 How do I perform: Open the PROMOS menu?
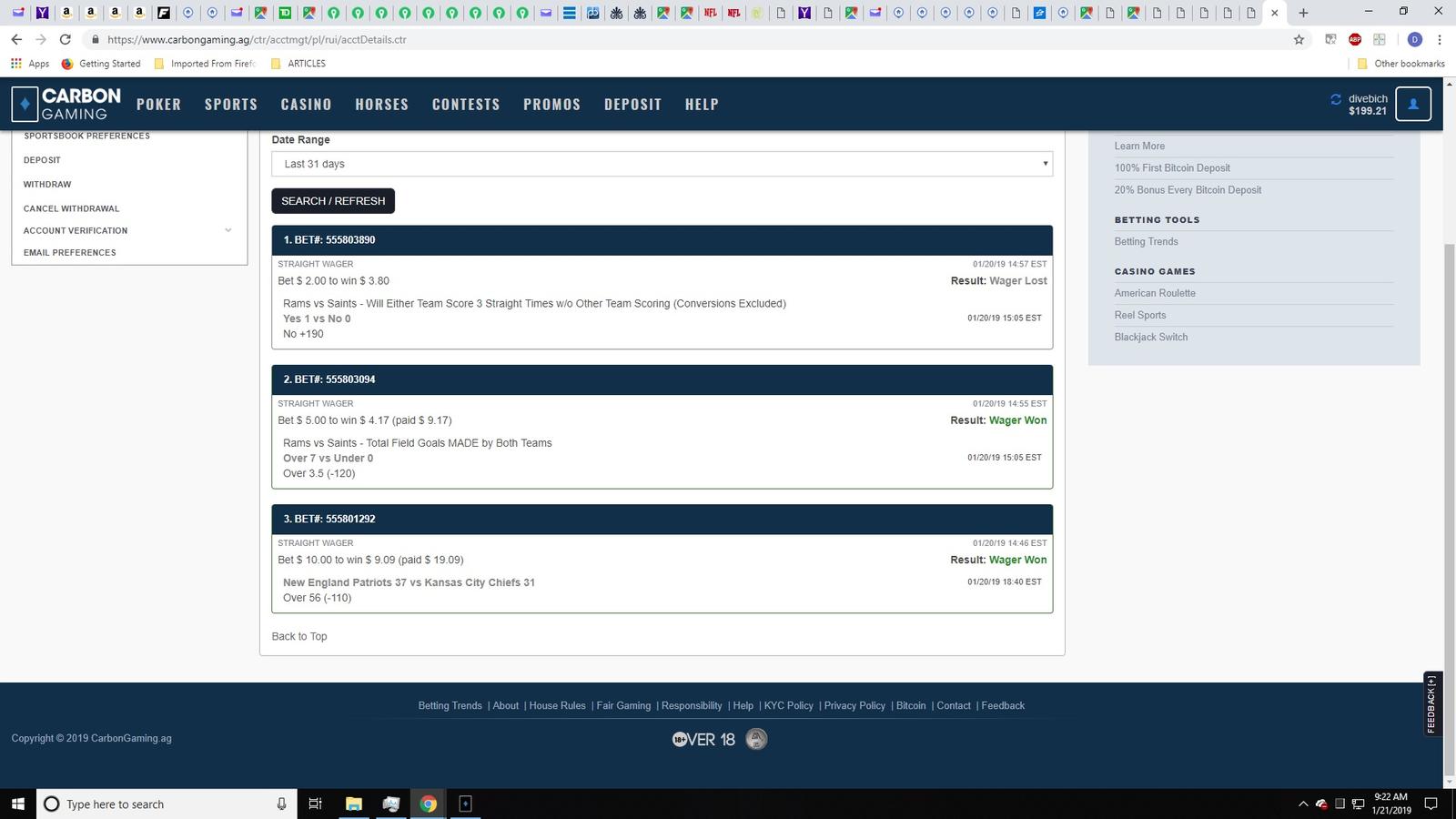(552, 105)
